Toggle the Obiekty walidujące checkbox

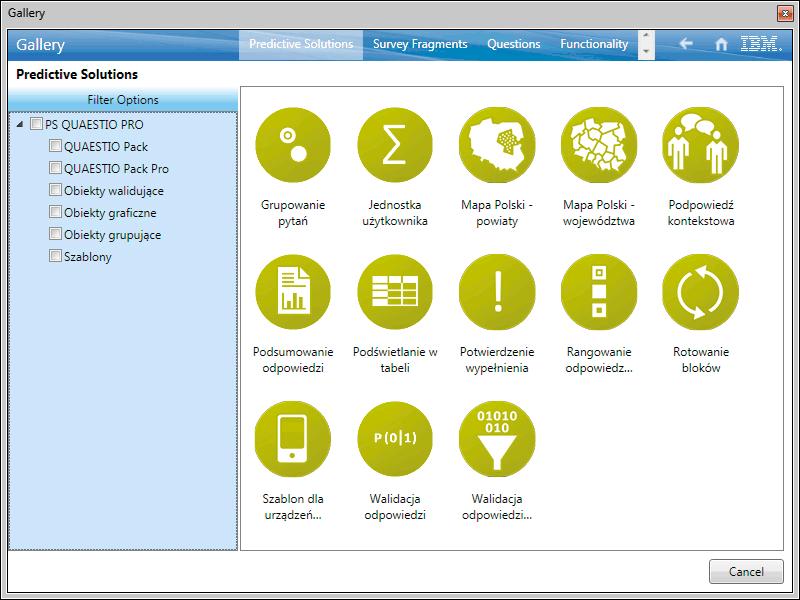coord(55,190)
